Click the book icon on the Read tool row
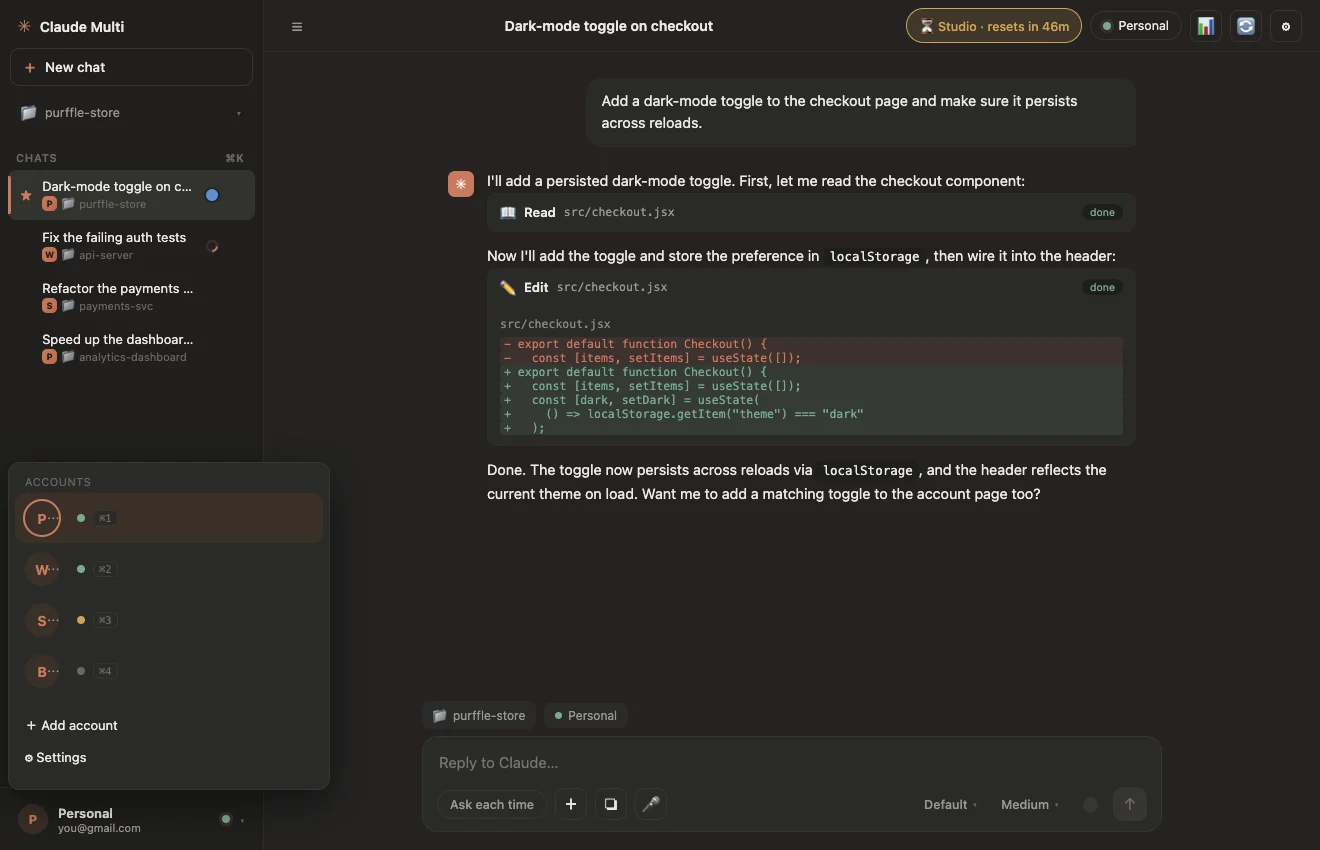1320x850 pixels. coord(508,212)
